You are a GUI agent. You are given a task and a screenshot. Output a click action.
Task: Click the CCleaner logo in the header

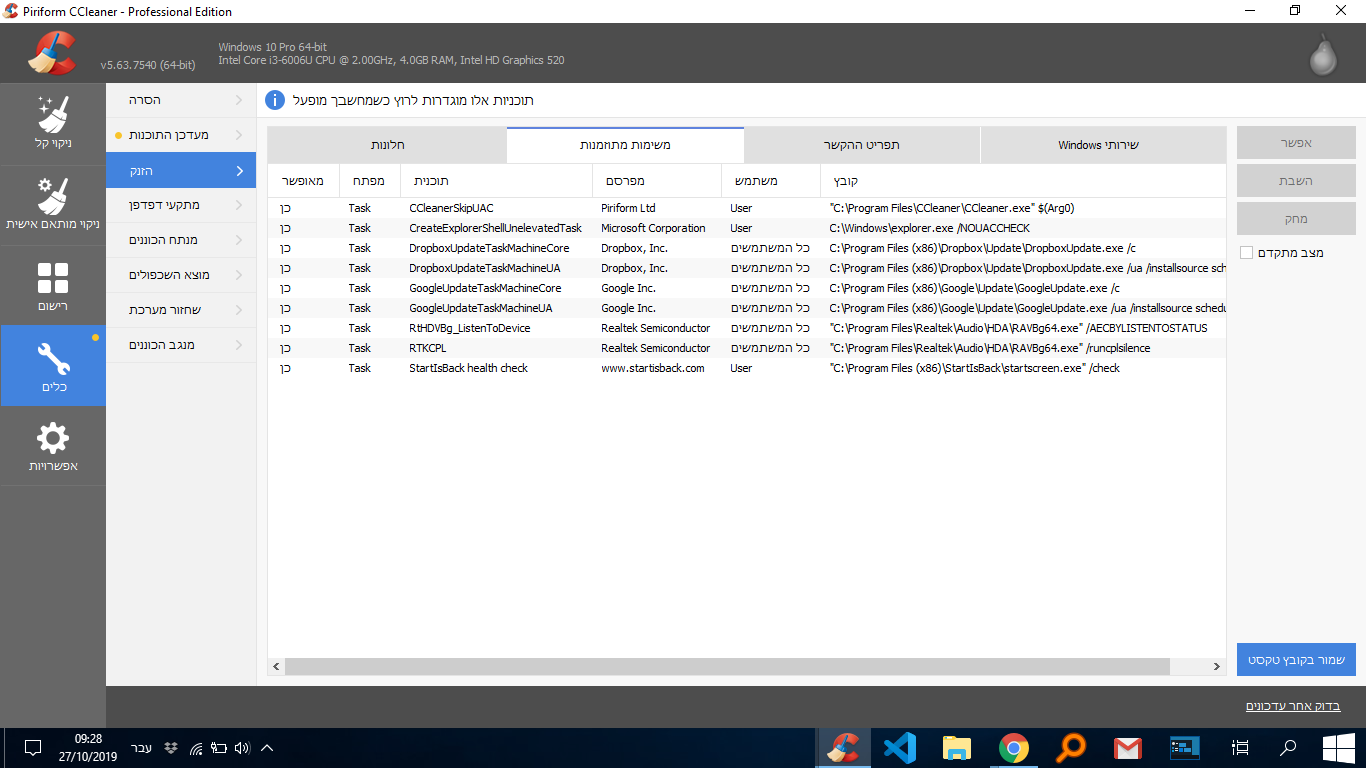coord(52,53)
